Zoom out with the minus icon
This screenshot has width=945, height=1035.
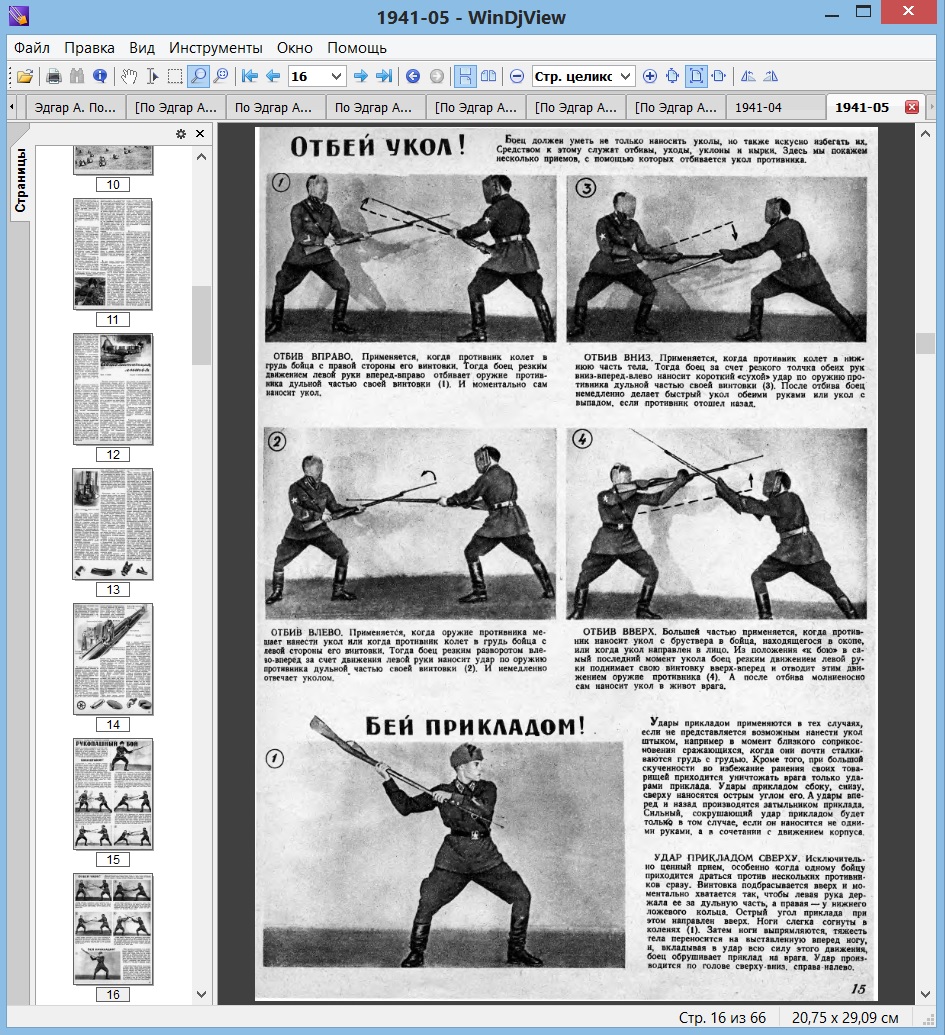point(517,76)
